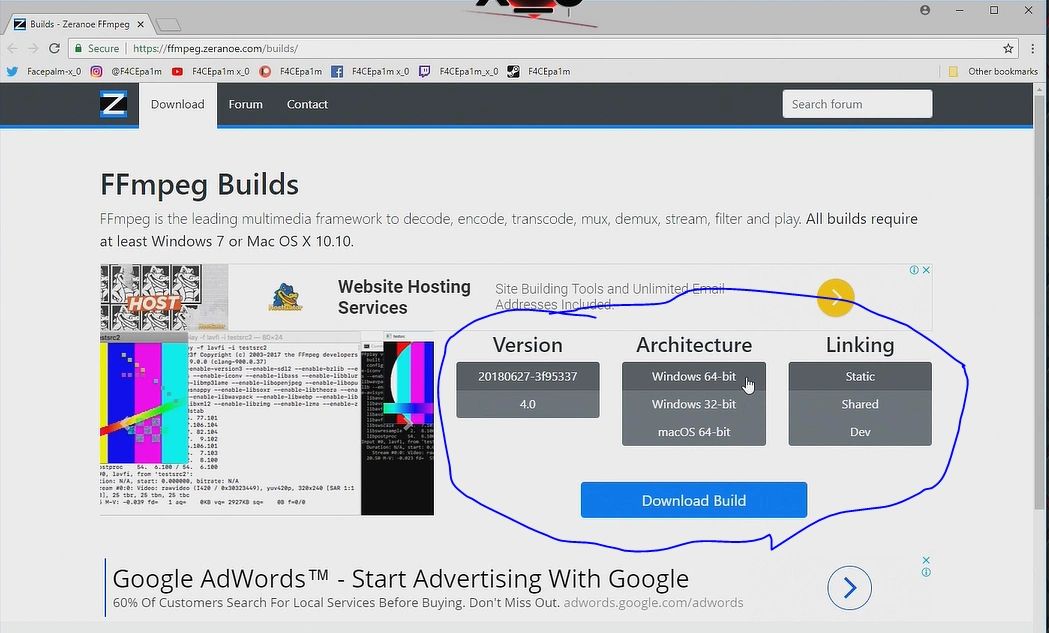Open the Other bookmarks folder
Viewport: 1049px width, 633px height.
coord(993,71)
